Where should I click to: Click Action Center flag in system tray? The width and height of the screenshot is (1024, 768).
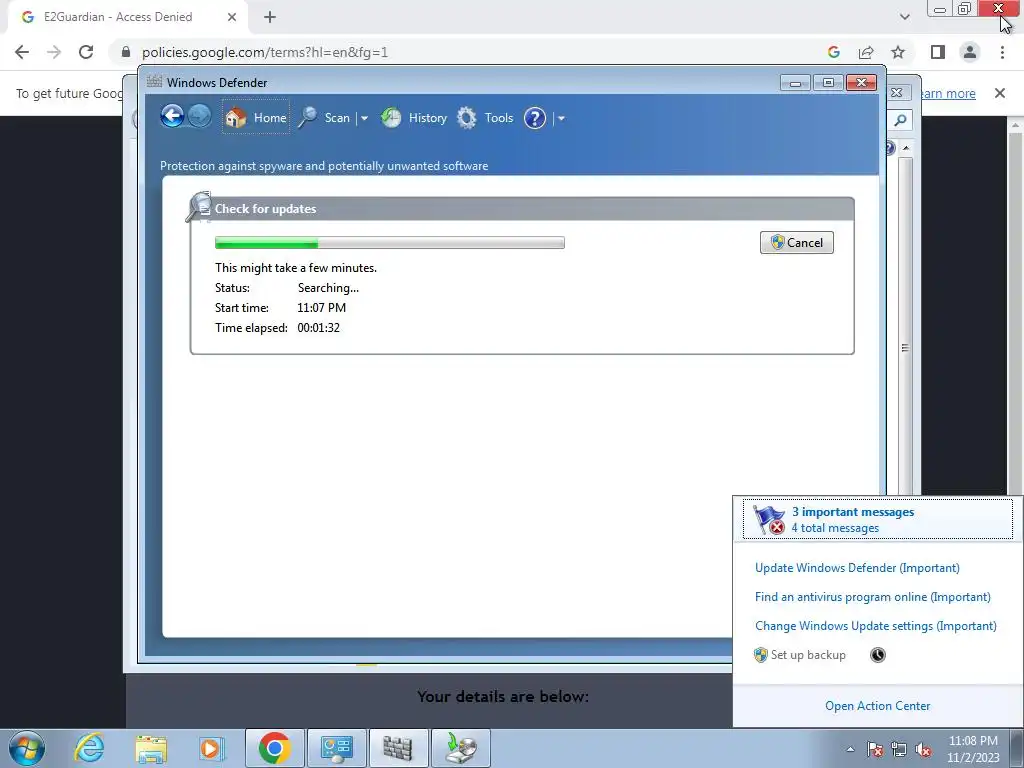click(x=875, y=749)
